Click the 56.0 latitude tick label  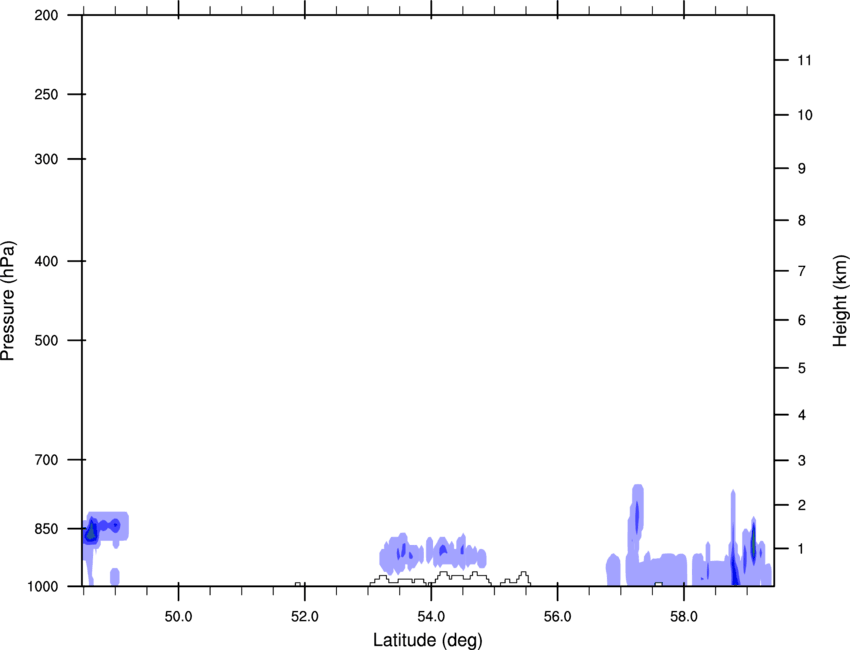click(x=557, y=617)
